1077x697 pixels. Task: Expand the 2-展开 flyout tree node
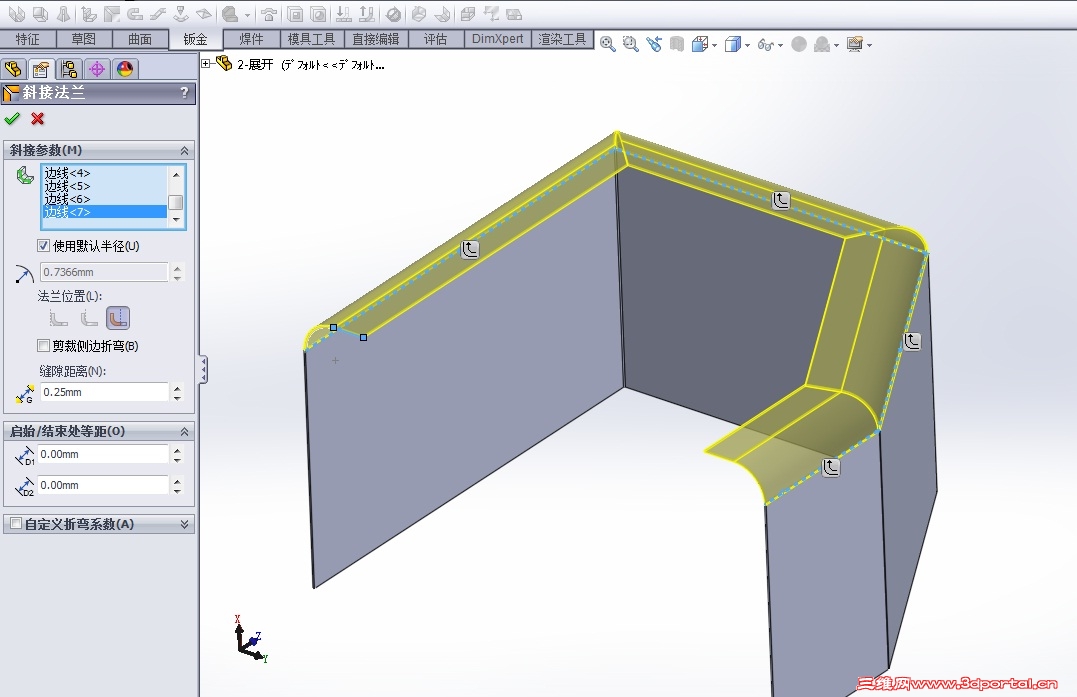coord(205,64)
